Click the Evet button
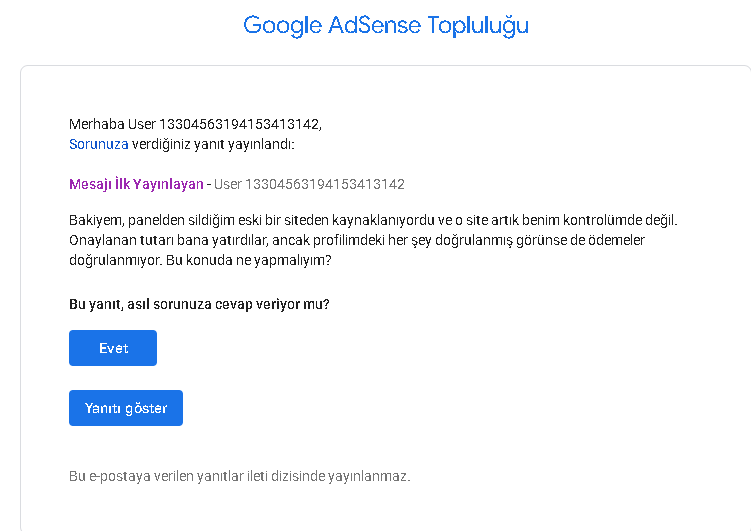 (113, 348)
